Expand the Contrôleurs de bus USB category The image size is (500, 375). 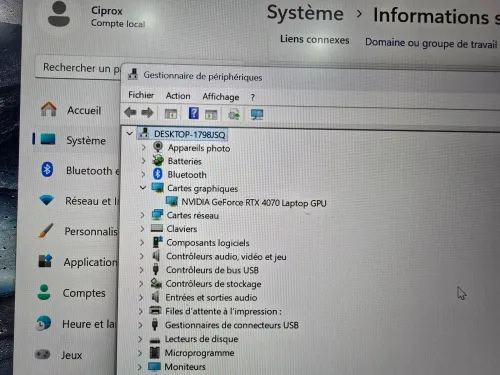click(141, 270)
